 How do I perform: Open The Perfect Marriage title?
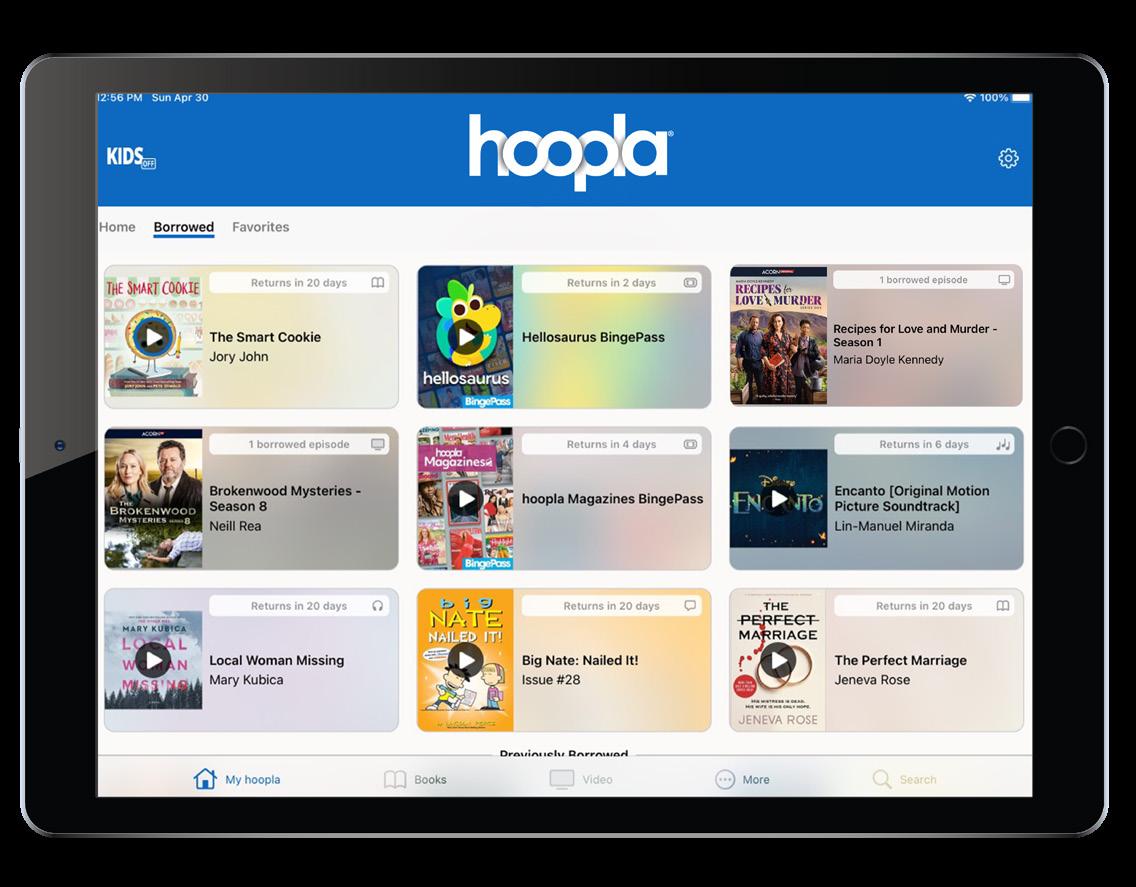[901, 660]
